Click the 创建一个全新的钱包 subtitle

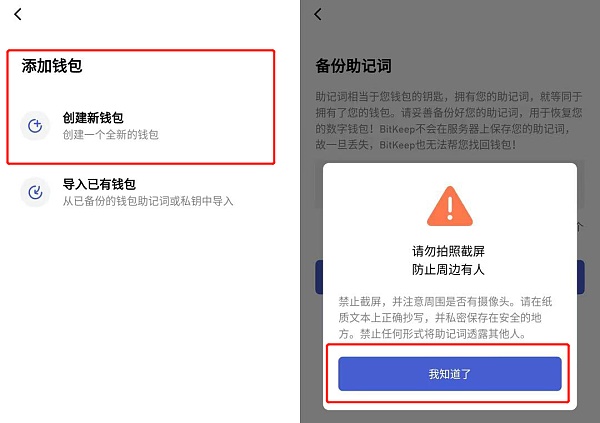(111, 135)
